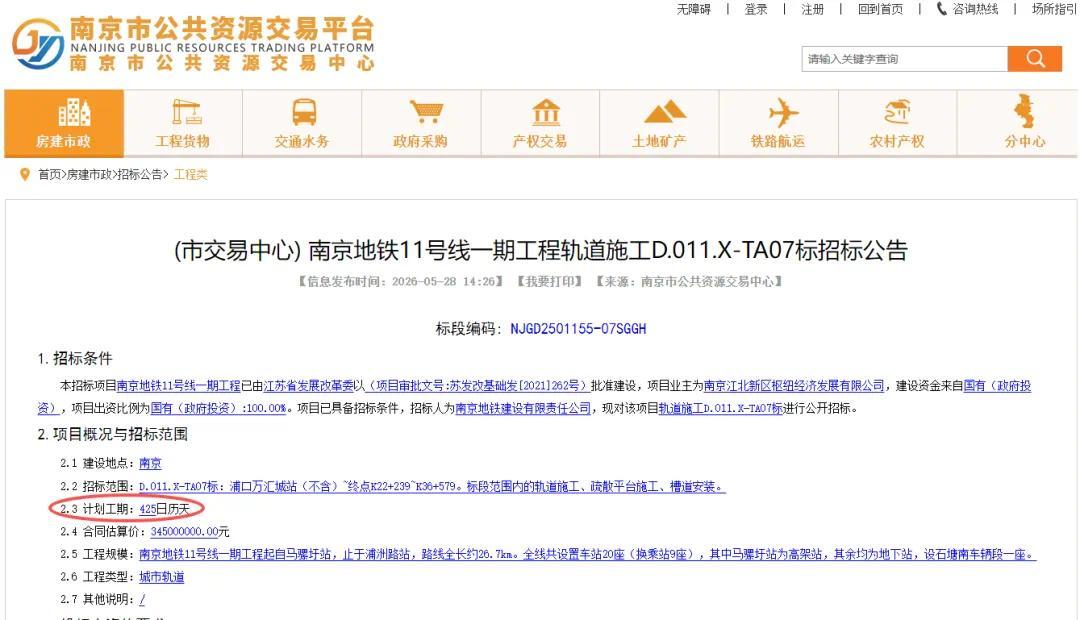The width and height of the screenshot is (1080, 620).
Task: Go to 首页 in breadcrumb
Action: click(49, 174)
